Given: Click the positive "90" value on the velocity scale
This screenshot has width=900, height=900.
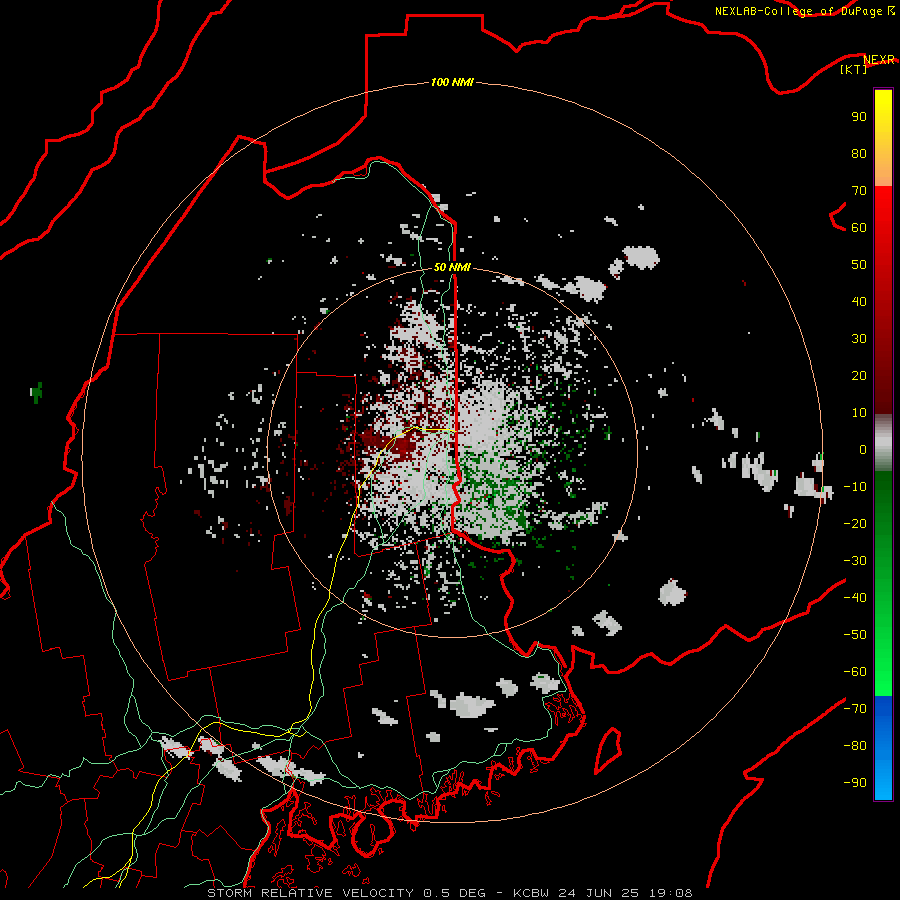Looking at the screenshot, I should click(x=859, y=117).
